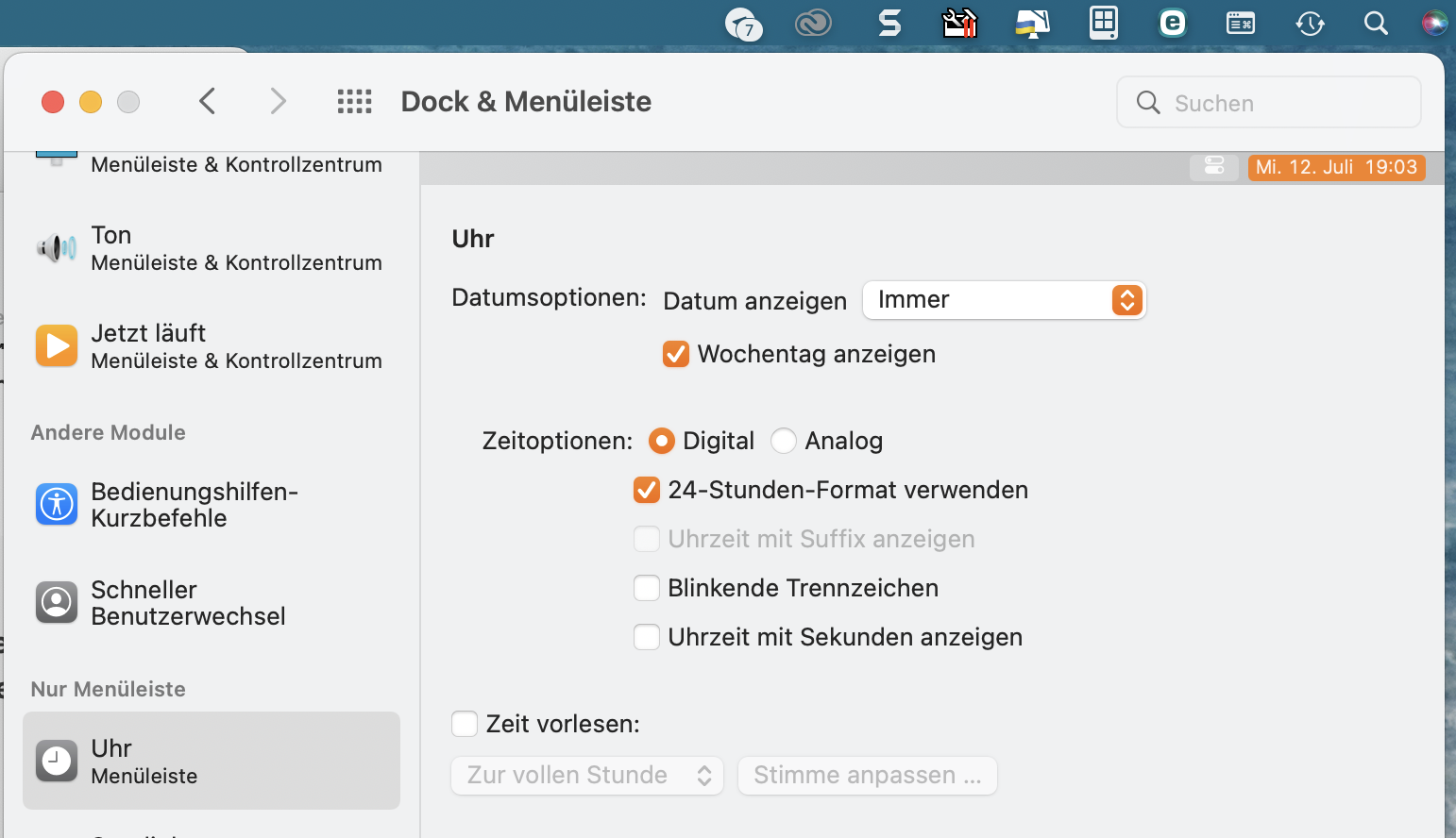Click the Stimme anpassen button
This screenshot has width=1456, height=838.
pyautogui.click(x=867, y=776)
